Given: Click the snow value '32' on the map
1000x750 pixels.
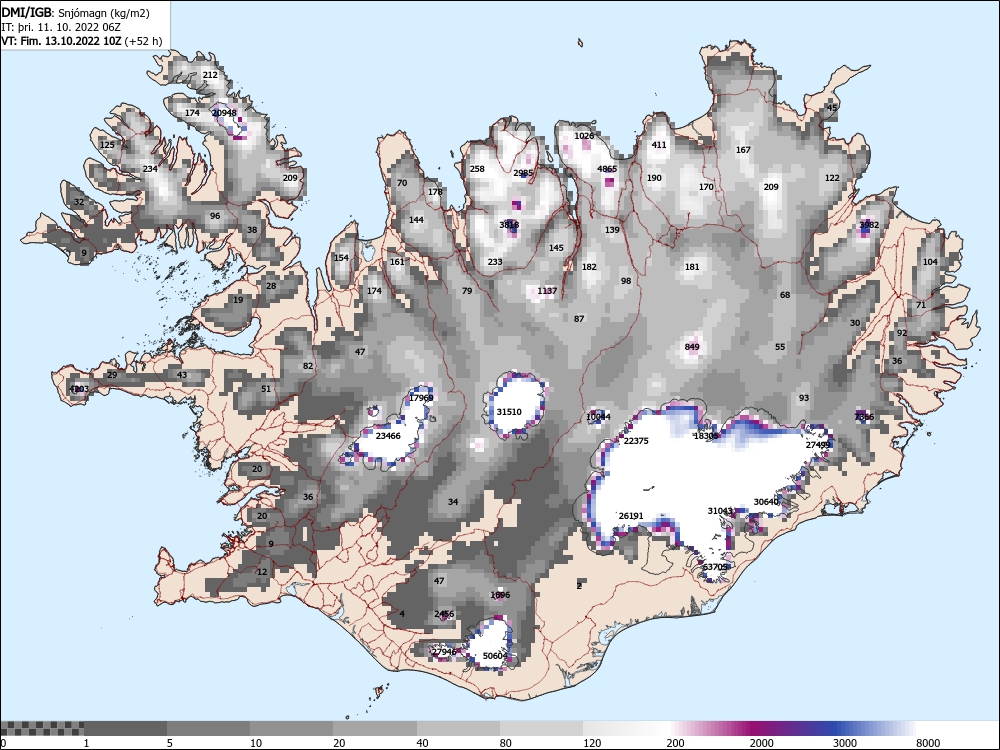Looking at the screenshot, I should click(x=78, y=202).
